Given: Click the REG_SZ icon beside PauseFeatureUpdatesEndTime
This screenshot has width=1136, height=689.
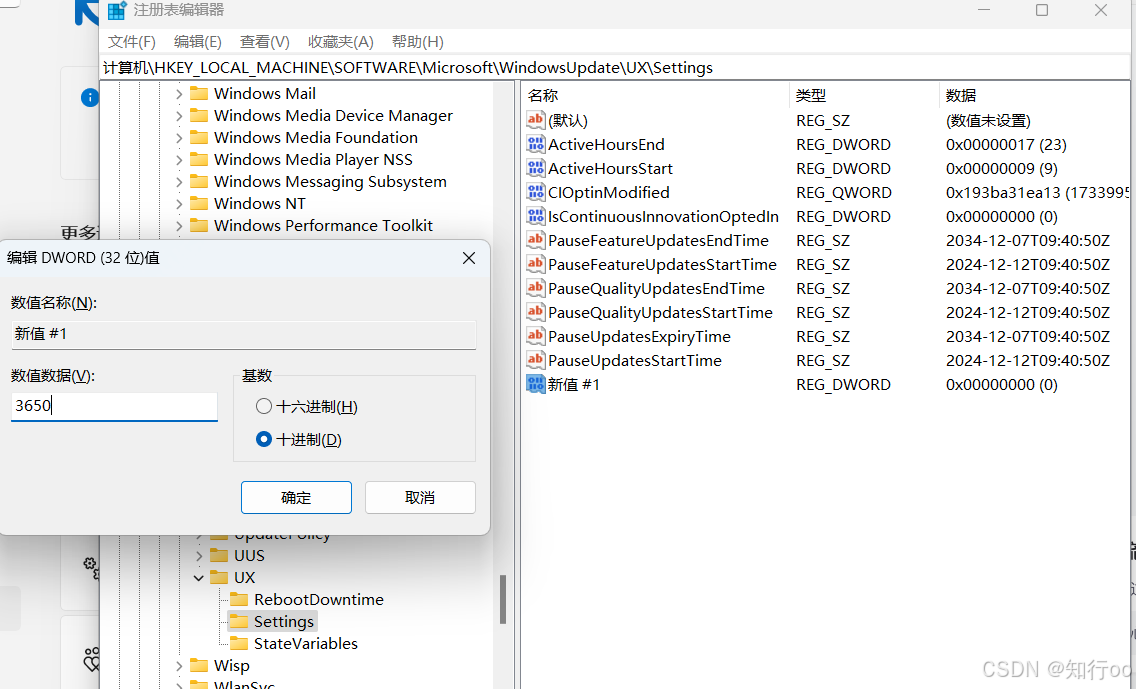Looking at the screenshot, I should pyautogui.click(x=535, y=240).
